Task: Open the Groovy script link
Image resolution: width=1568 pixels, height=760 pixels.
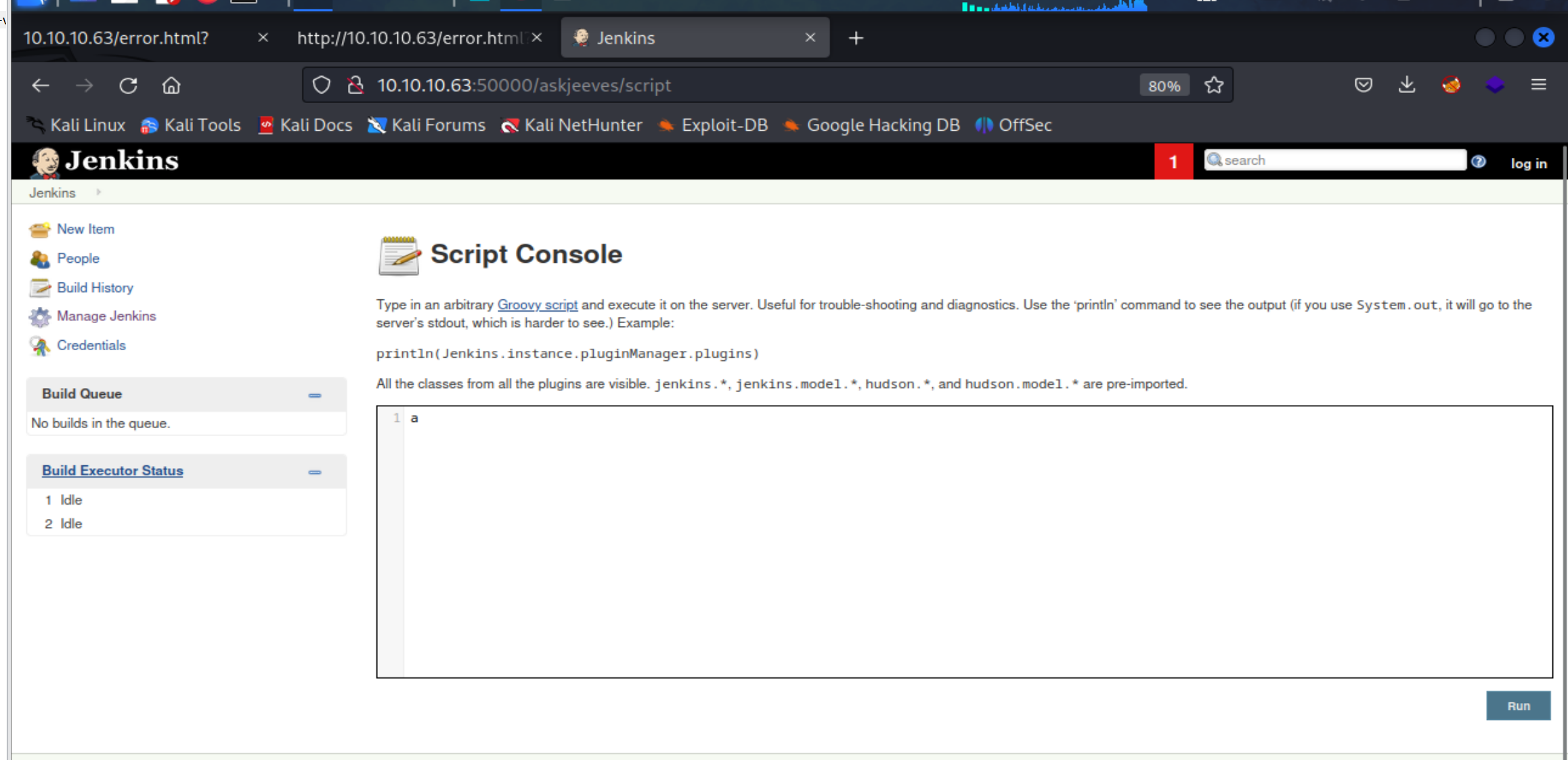Action: pos(538,305)
